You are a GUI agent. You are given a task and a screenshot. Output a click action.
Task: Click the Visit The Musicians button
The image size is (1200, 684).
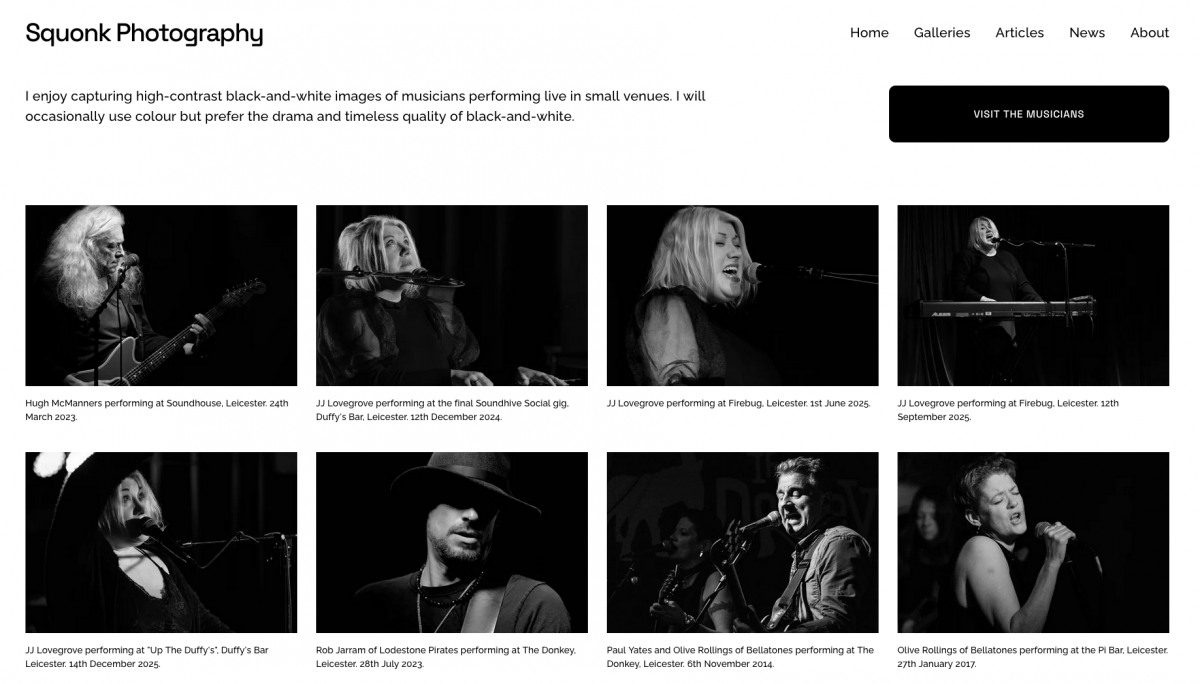point(1029,114)
